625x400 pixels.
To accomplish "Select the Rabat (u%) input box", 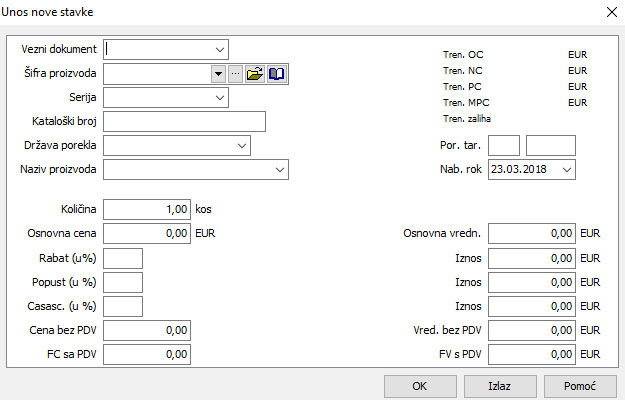I will tap(123, 258).
